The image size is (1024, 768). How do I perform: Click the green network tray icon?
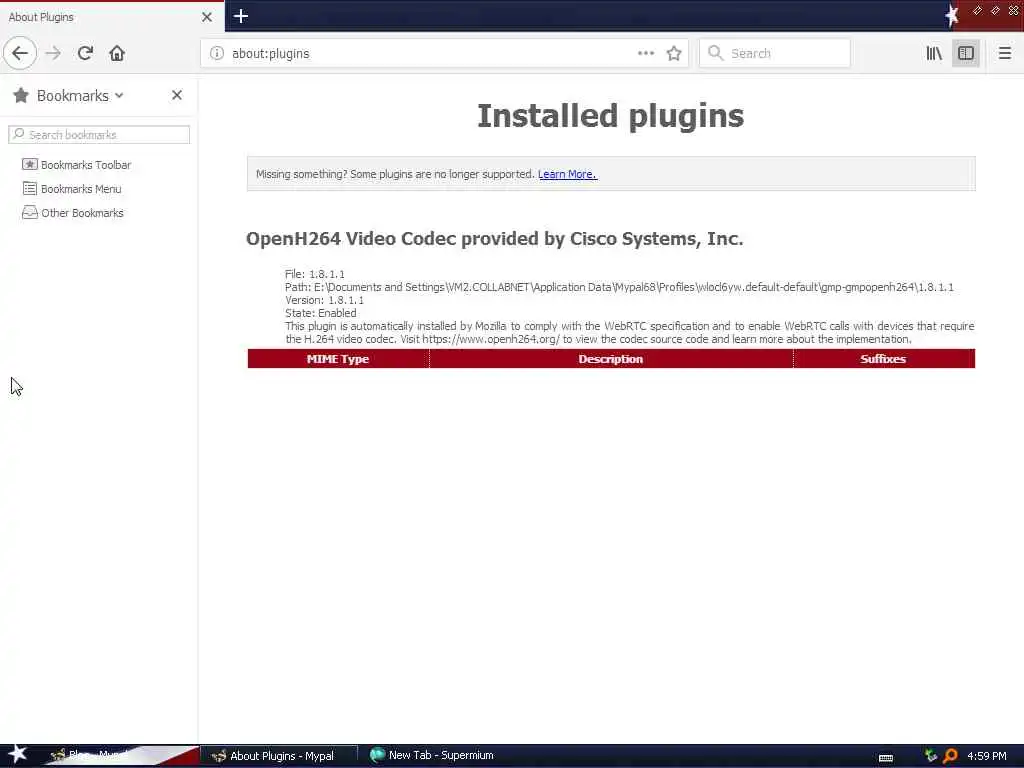pos(931,756)
